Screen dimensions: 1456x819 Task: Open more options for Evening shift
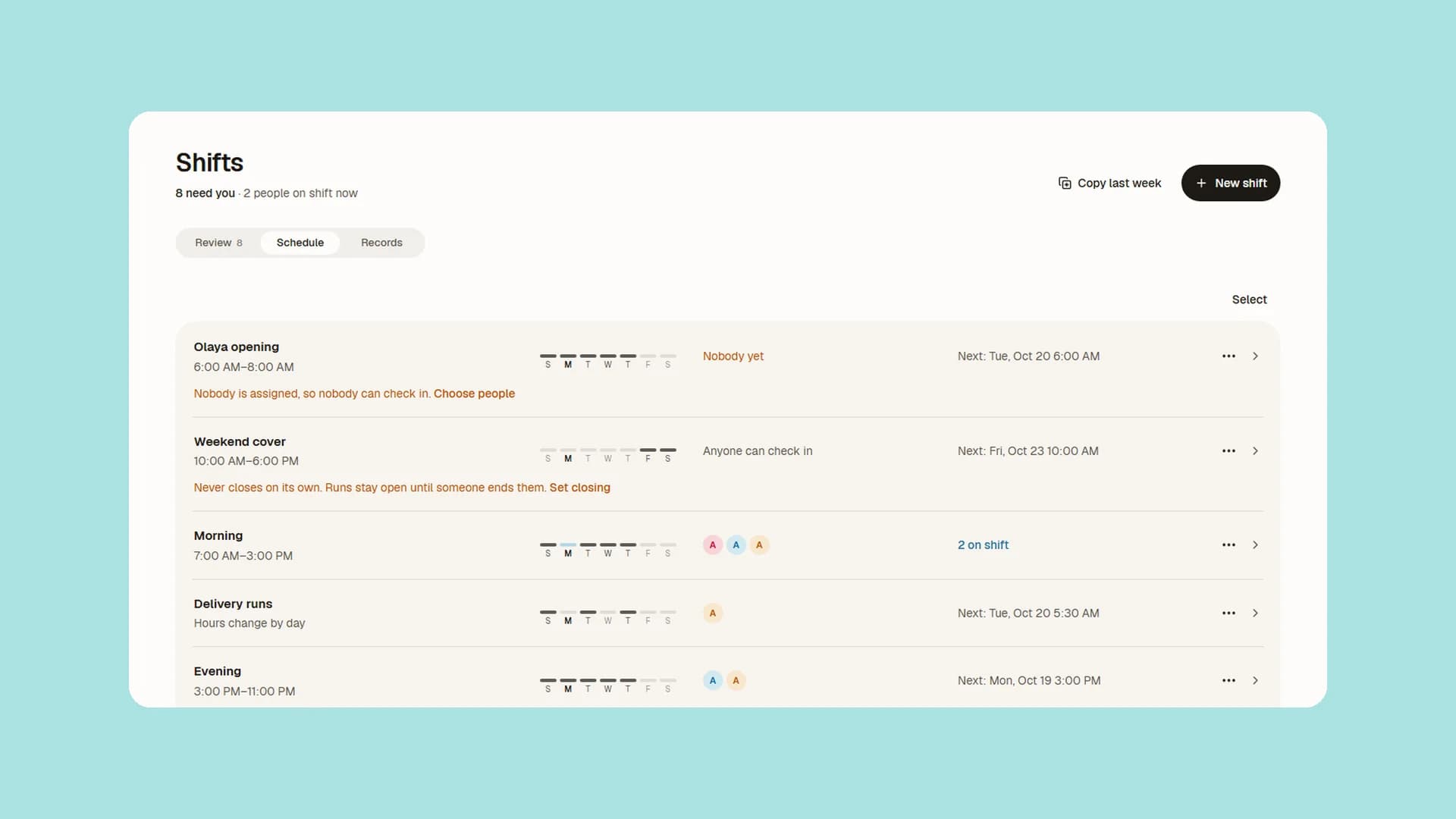click(x=1228, y=681)
